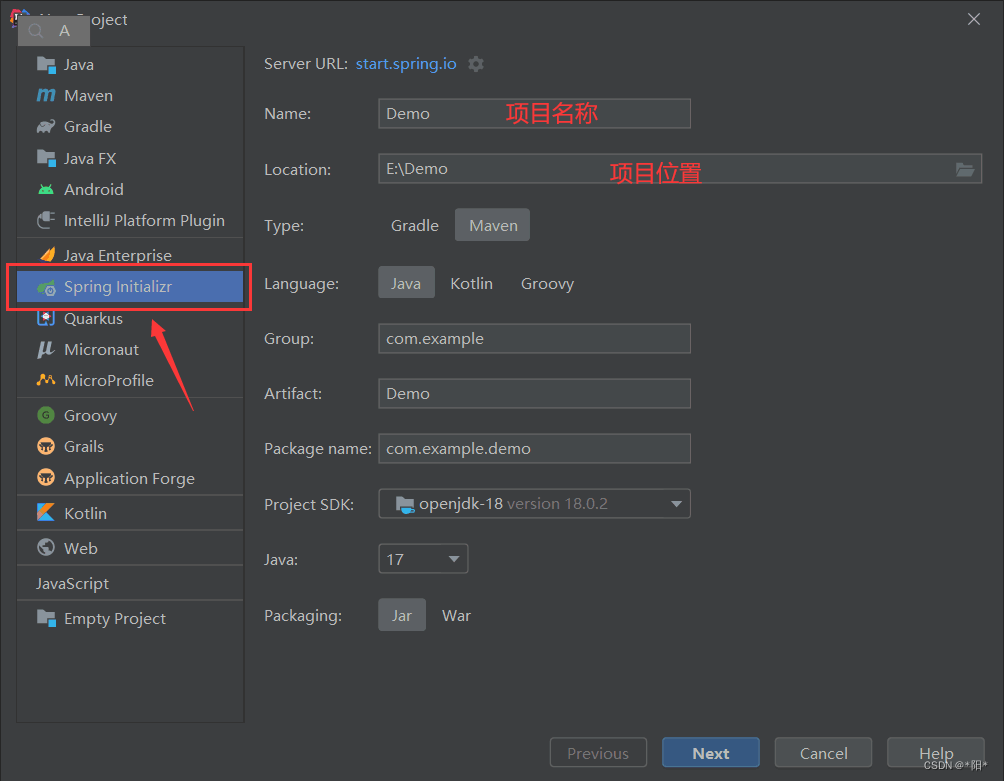Click the MicroProfile icon
Viewport: 1004px width, 781px height.
pyautogui.click(x=46, y=380)
